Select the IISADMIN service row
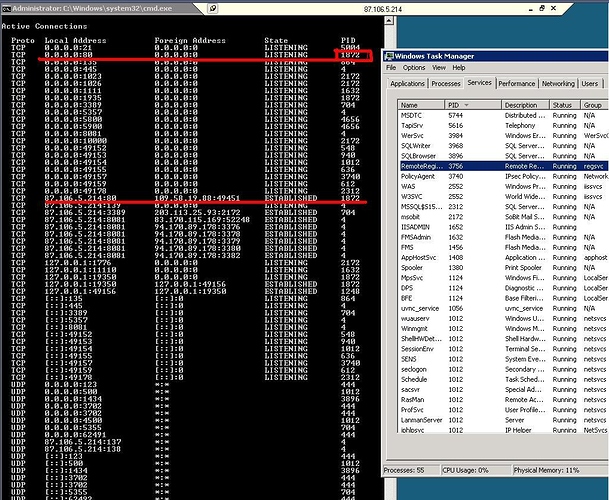Viewport: 609px width, 500px height. (x=503, y=227)
